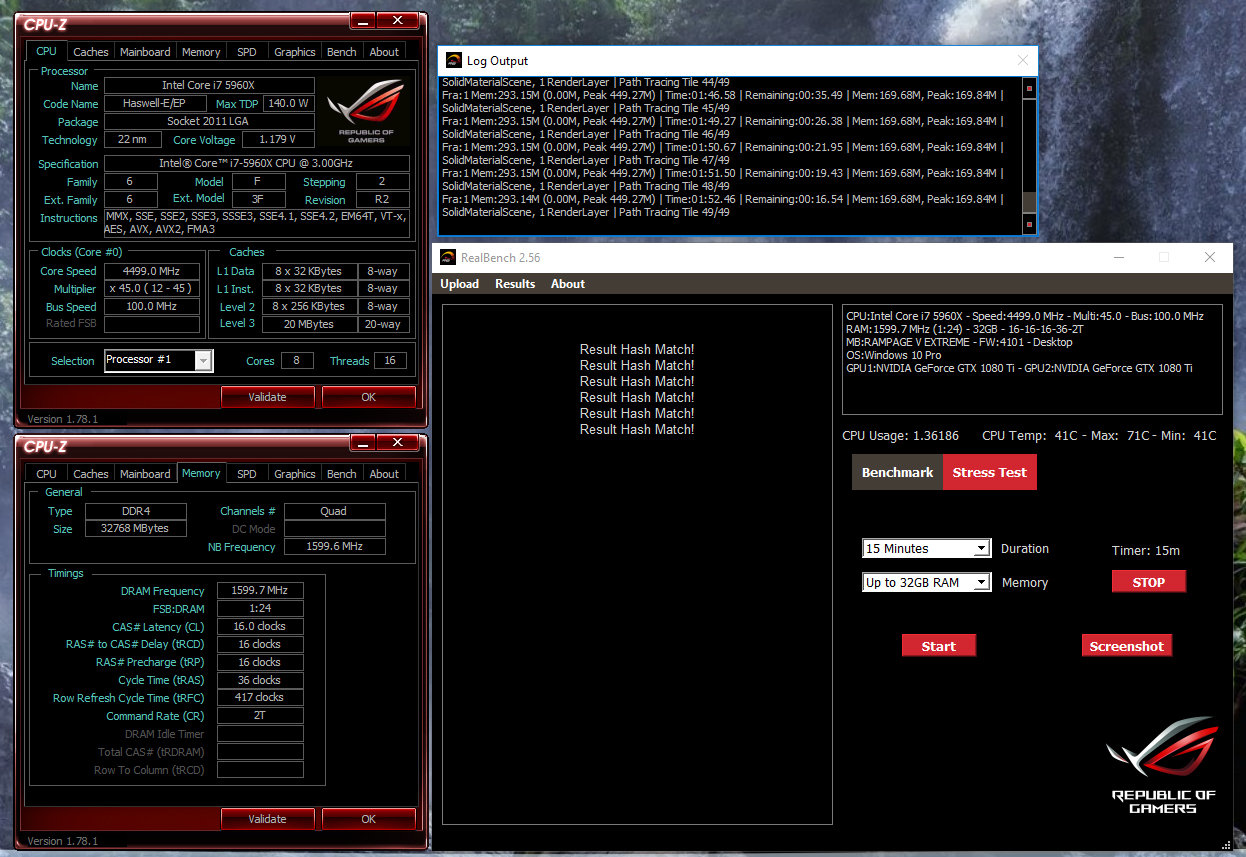Click OK in bottom CPU-Z Memory window

pos(369,819)
